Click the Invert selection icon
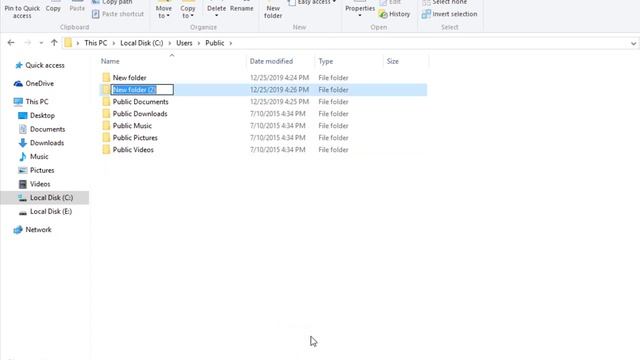This screenshot has height=360, width=640. tap(426, 14)
